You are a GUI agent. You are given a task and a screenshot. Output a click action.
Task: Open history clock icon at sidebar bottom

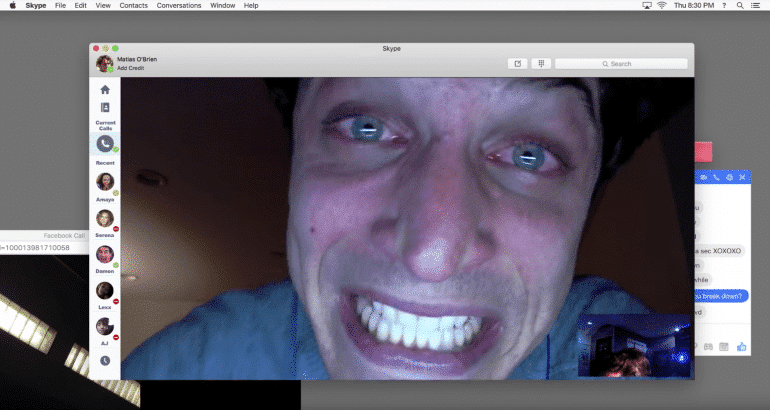[105, 361]
